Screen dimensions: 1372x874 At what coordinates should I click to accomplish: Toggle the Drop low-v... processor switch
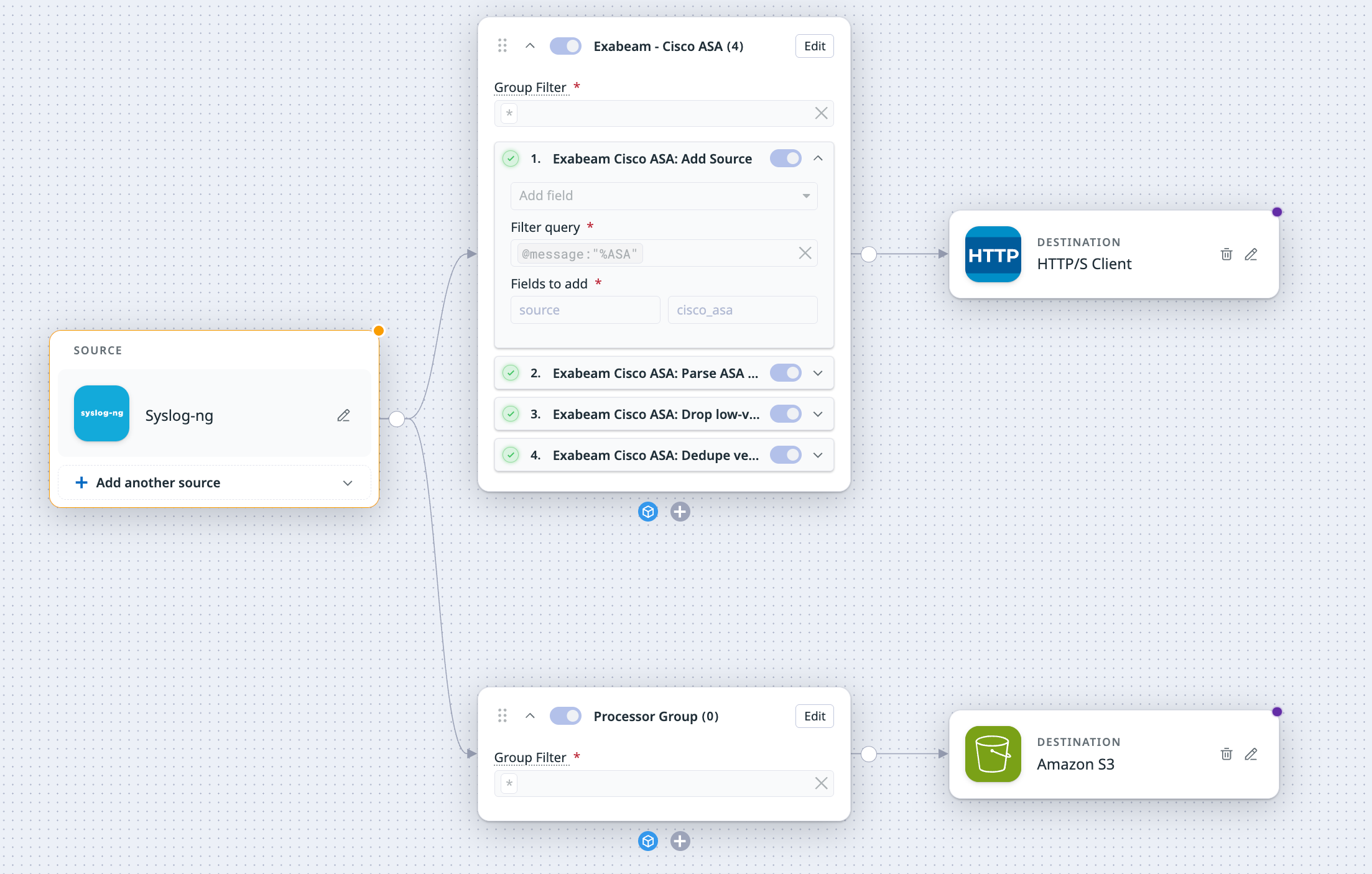(x=786, y=414)
